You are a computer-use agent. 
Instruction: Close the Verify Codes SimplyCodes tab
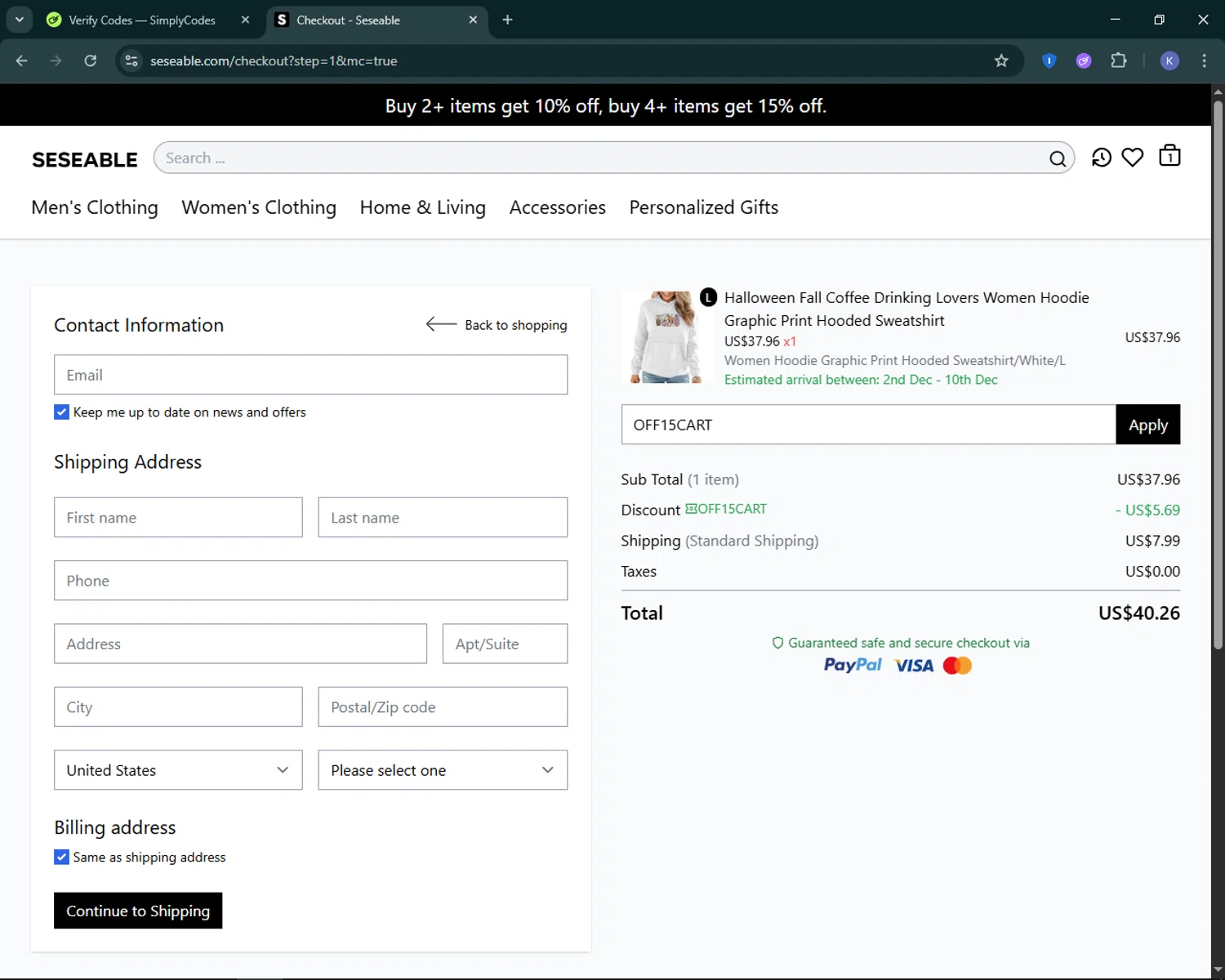click(245, 20)
